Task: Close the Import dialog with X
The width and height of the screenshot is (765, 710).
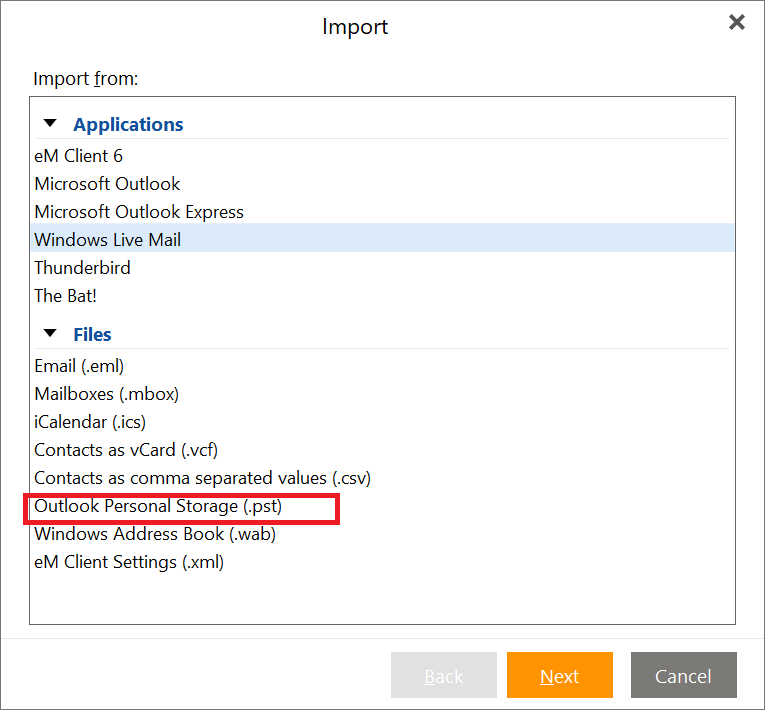Action: [737, 22]
